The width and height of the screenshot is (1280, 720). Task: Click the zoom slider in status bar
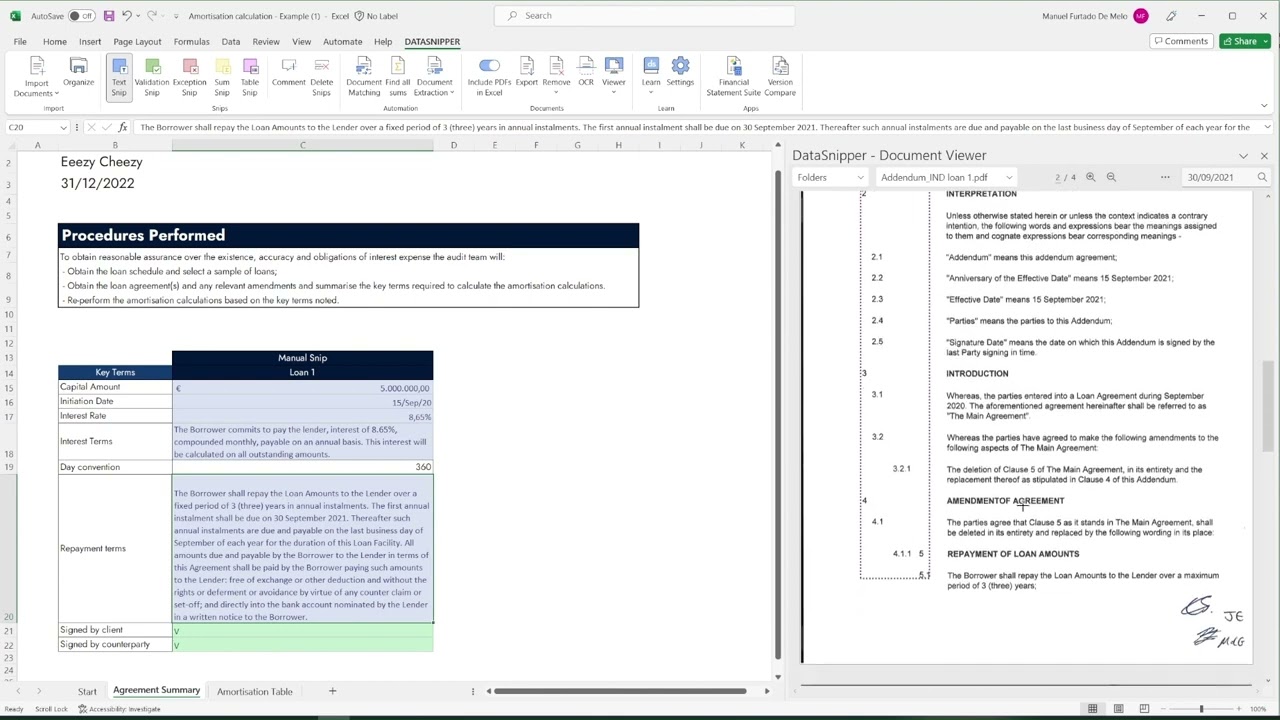click(x=1201, y=709)
